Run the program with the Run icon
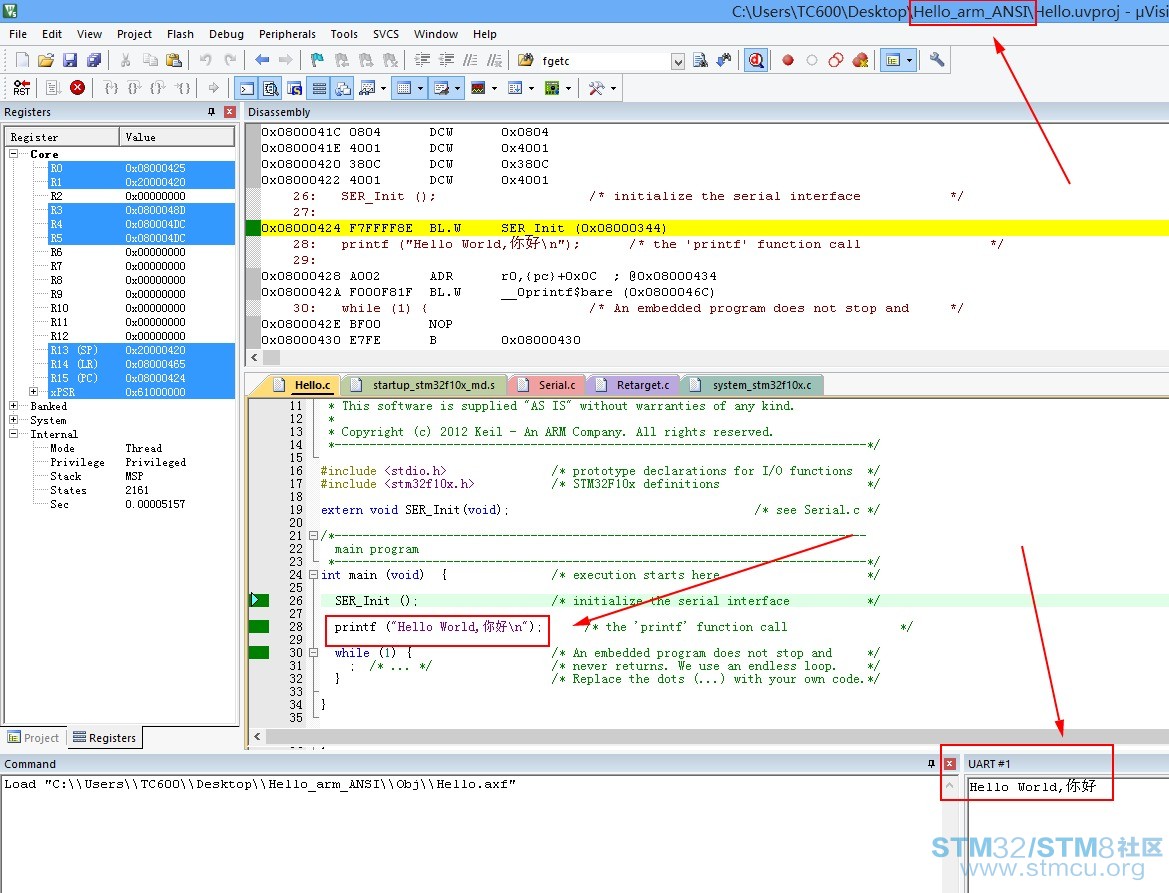The height and width of the screenshot is (893, 1169). click(x=54, y=88)
